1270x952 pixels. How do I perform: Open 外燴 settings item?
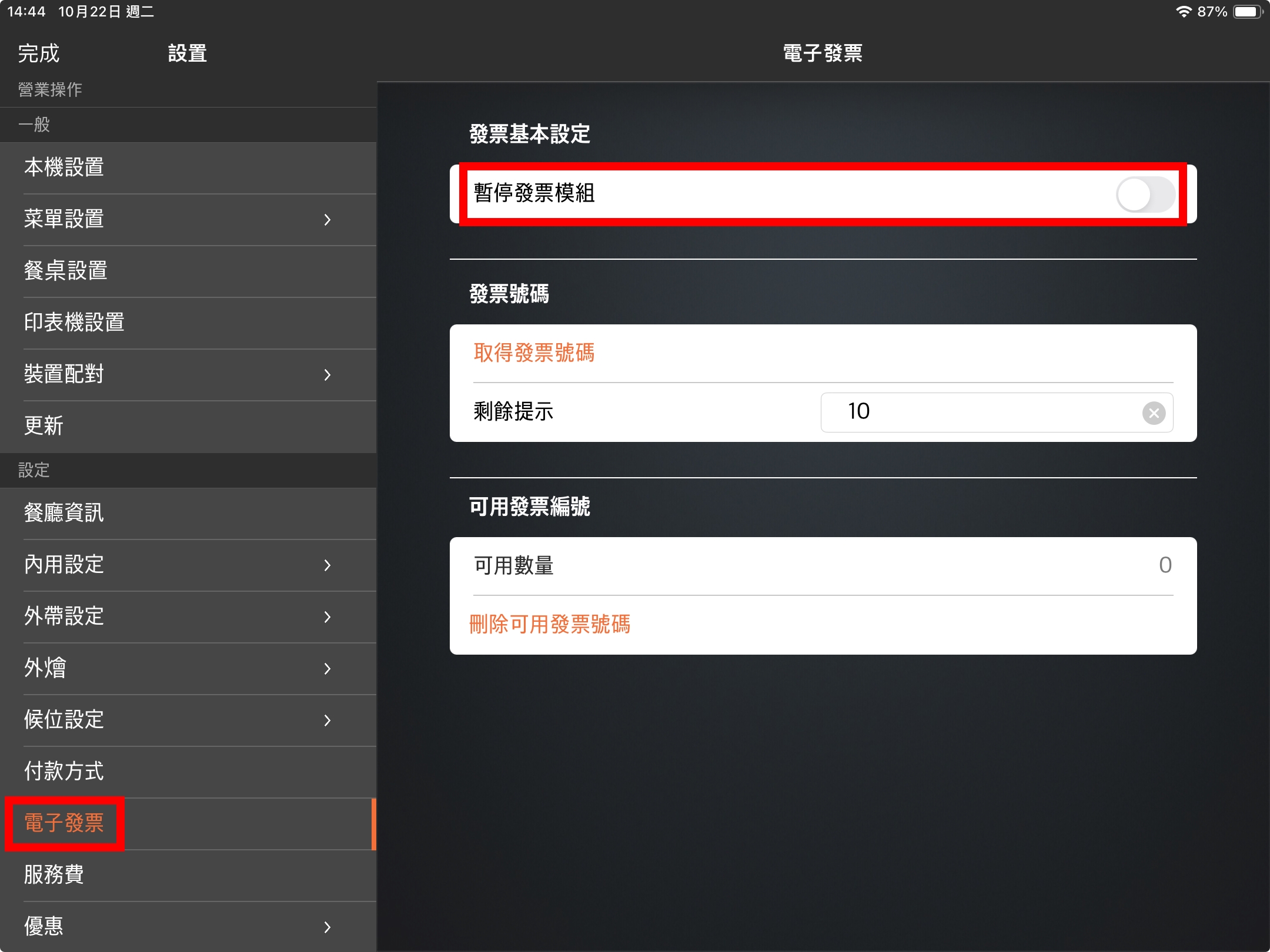pos(188,669)
